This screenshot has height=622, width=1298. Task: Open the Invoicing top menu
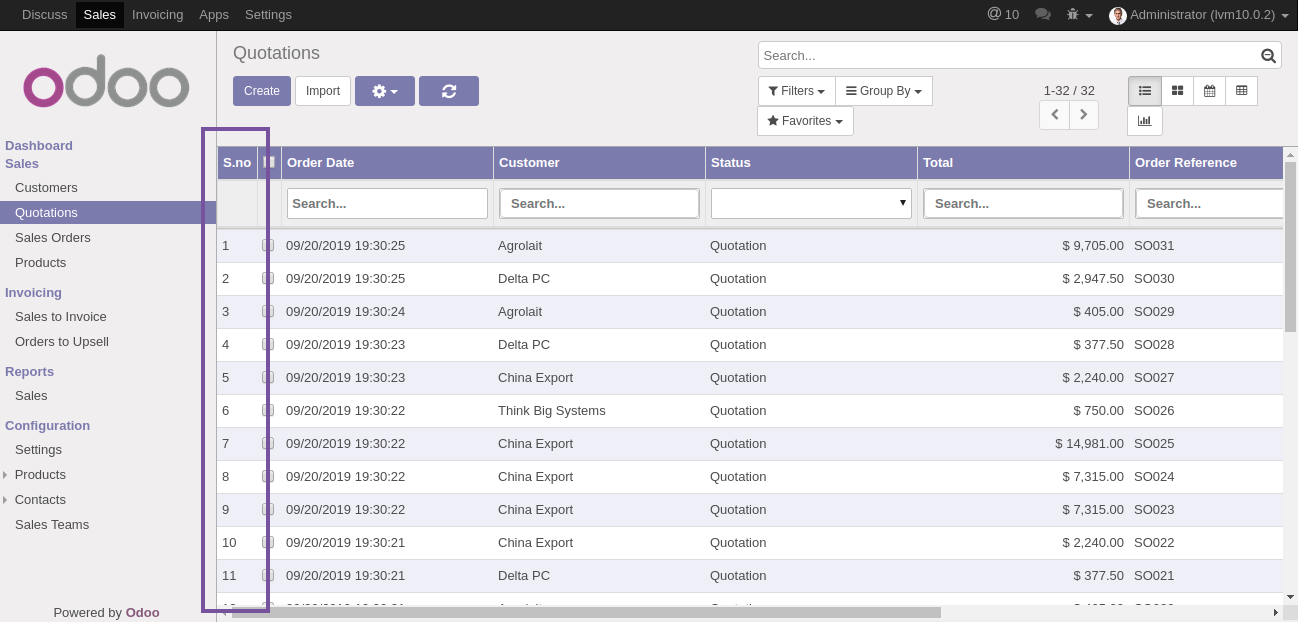tap(157, 14)
